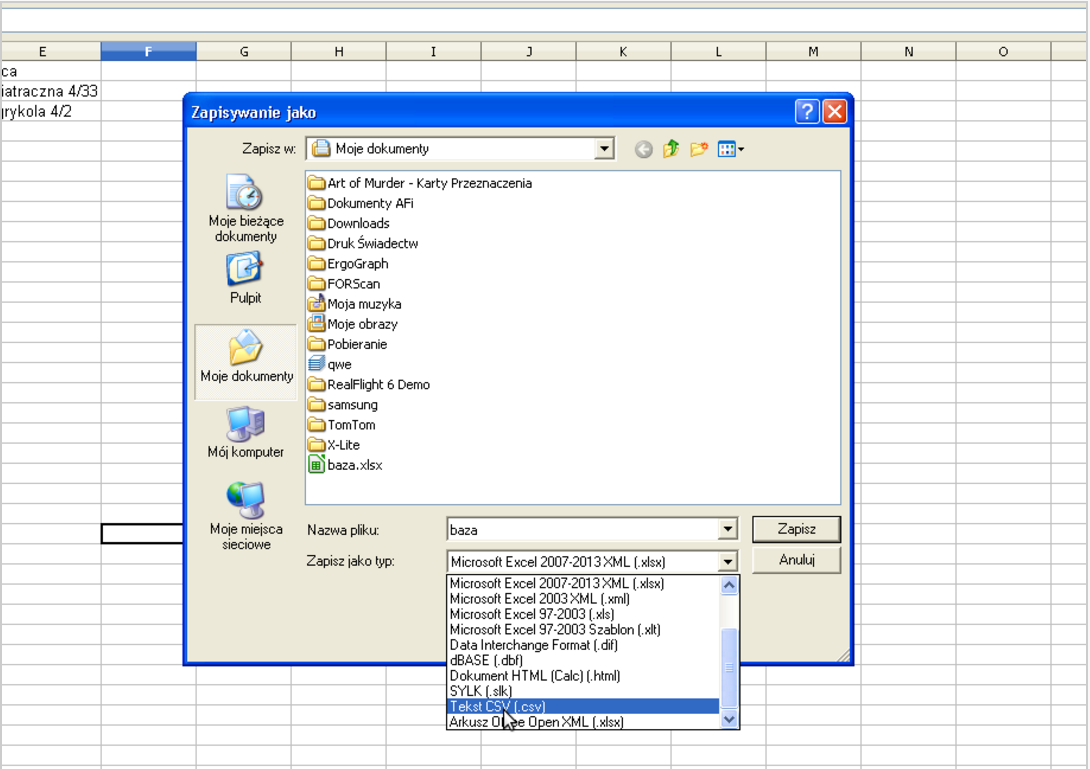Choose Tekst CSV (.csv) file type
Screen dimensions: 1090x769
tap(583, 706)
